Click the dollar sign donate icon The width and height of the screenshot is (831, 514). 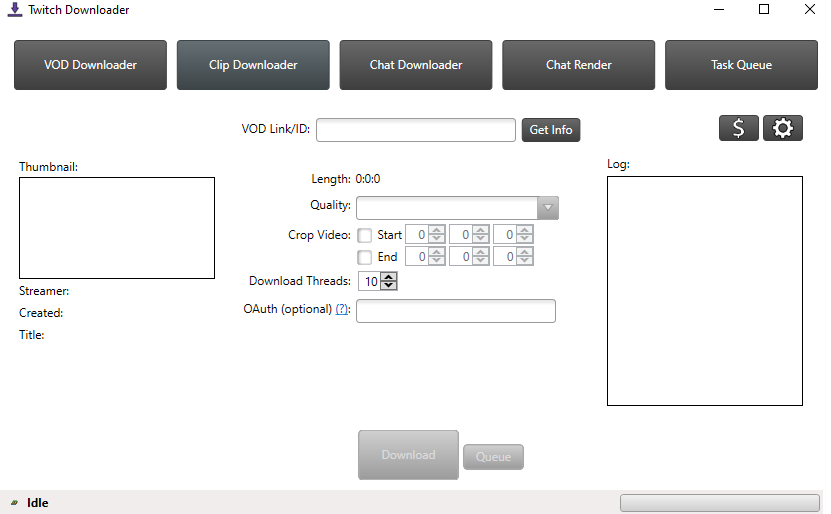click(738, 128)
